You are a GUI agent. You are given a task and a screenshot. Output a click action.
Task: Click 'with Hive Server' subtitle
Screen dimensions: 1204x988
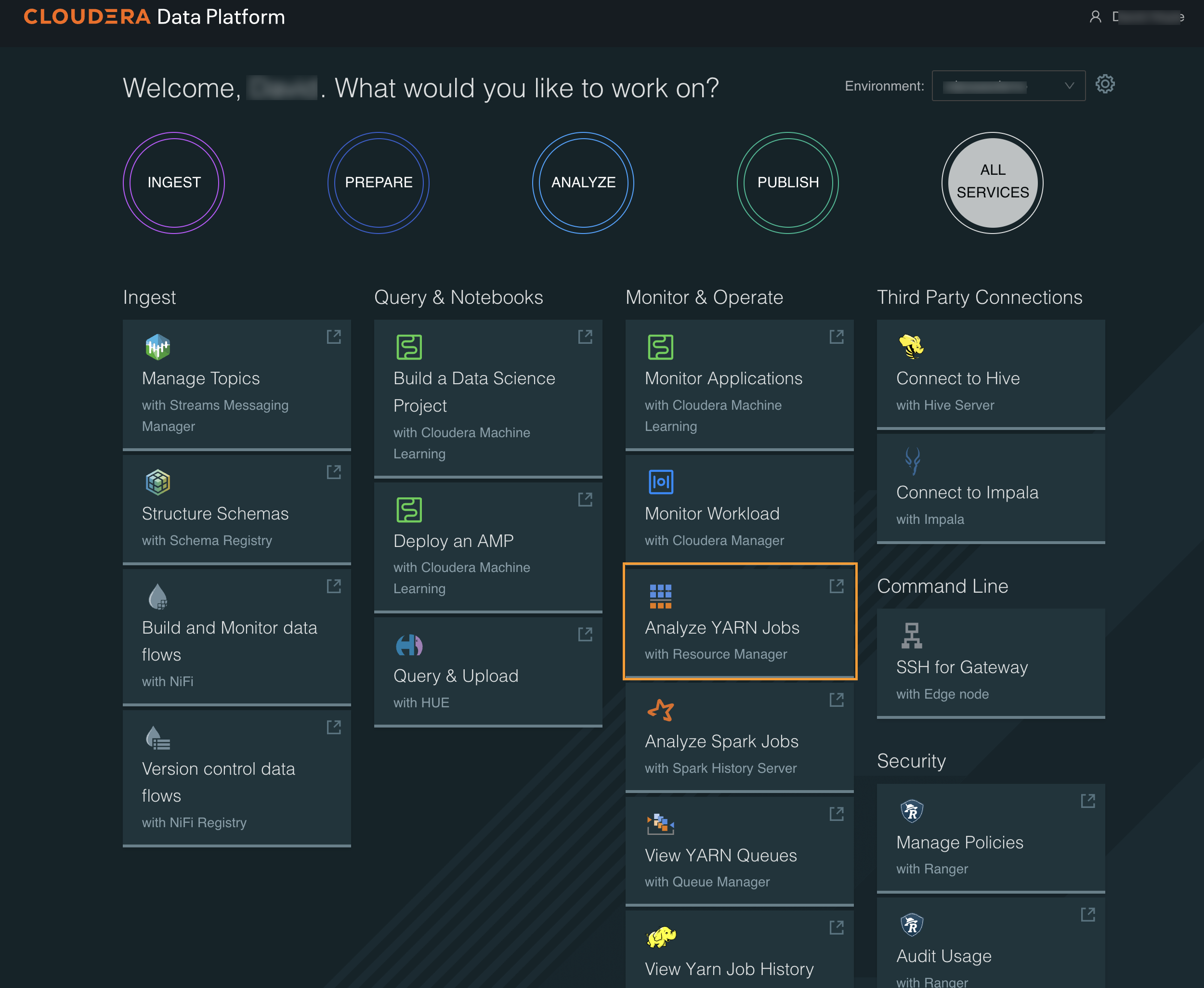click(x=945, y=405)
